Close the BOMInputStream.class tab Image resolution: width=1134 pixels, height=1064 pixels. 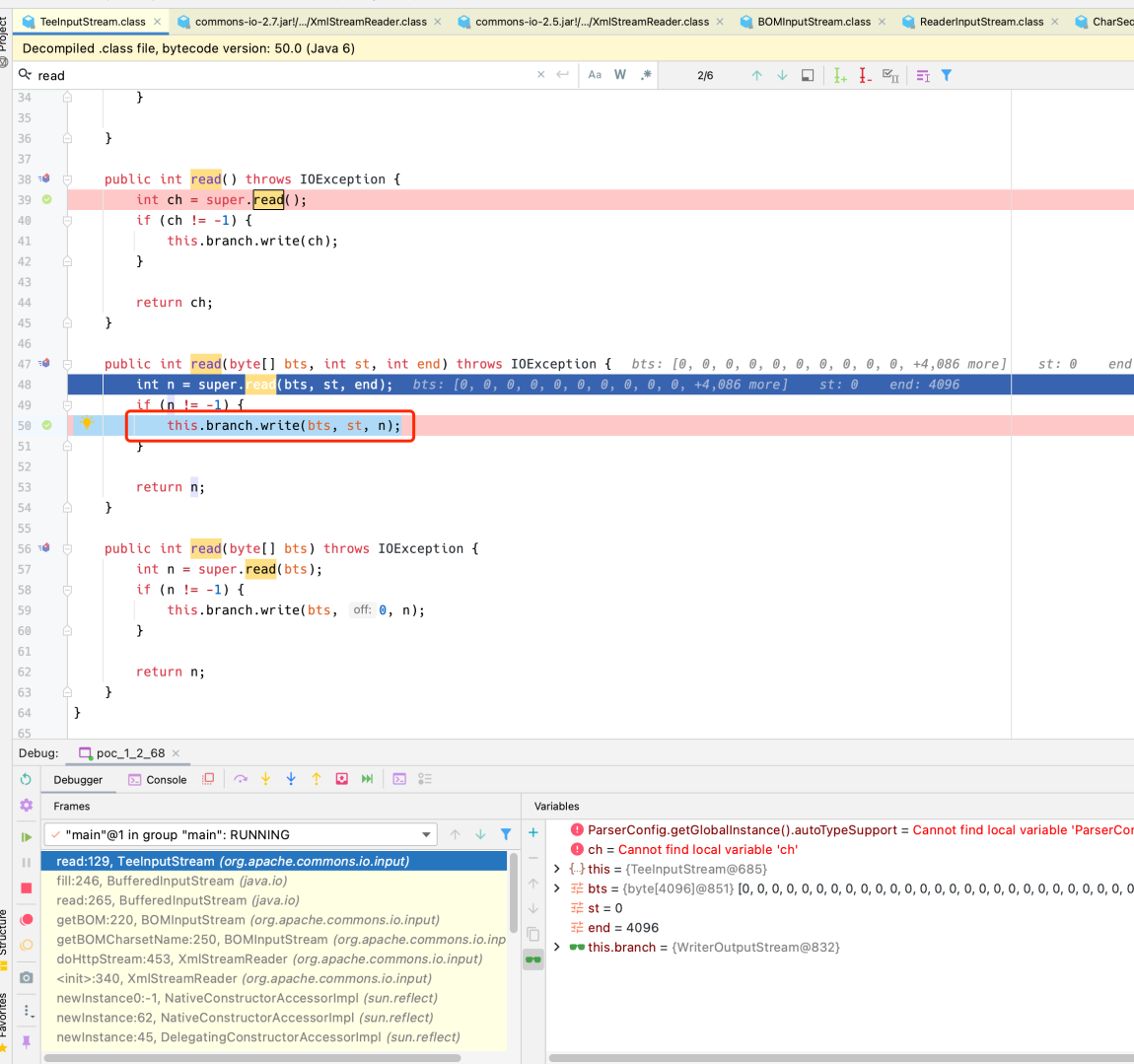pyautogui.click(x=882, y=22)
